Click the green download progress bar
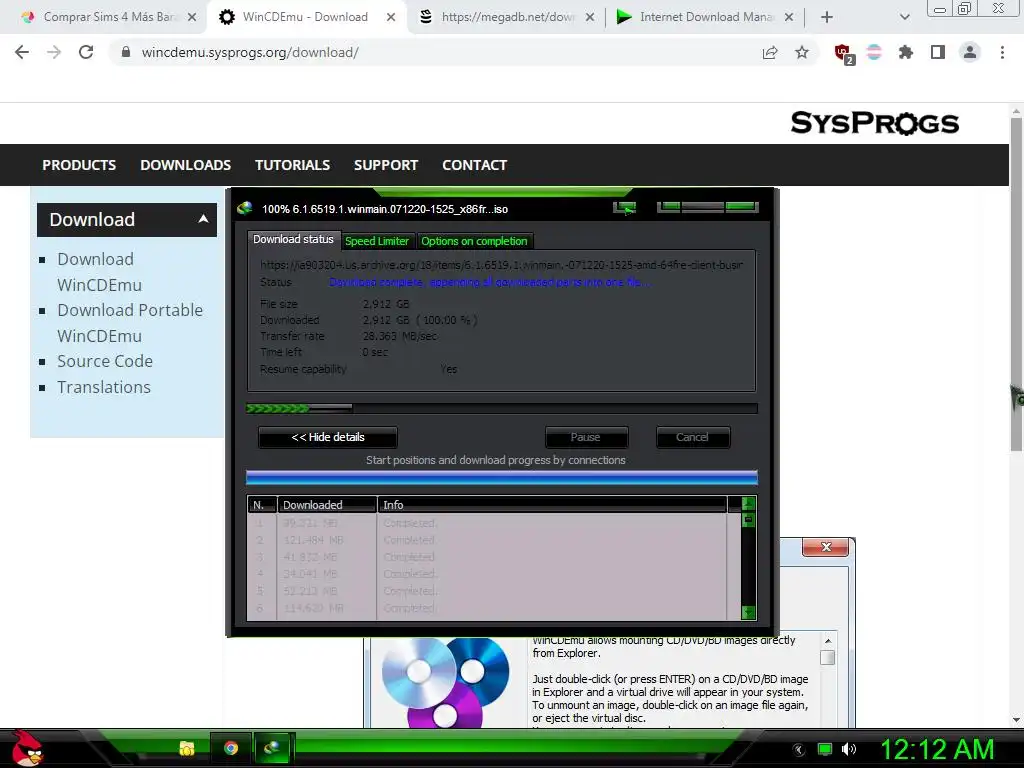 click(502, 409)
